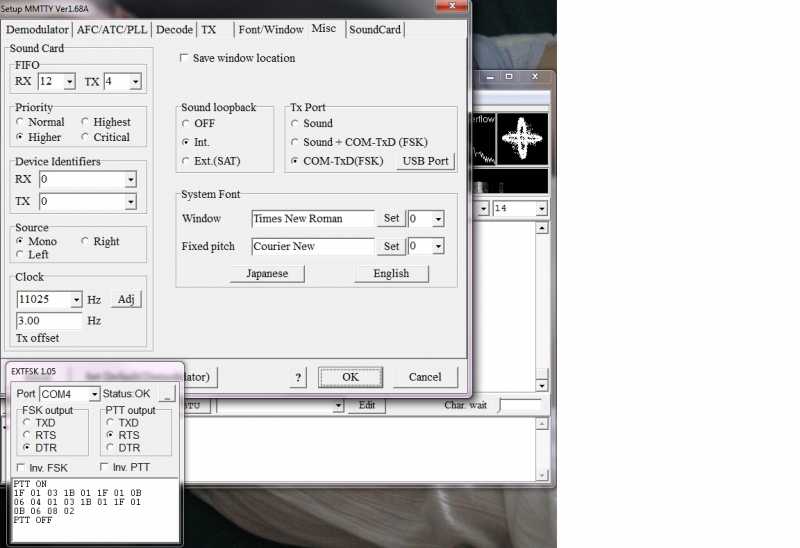Cancel the Setup MMTTY dialog
The image size is (800, 548).
coord(425,377)
